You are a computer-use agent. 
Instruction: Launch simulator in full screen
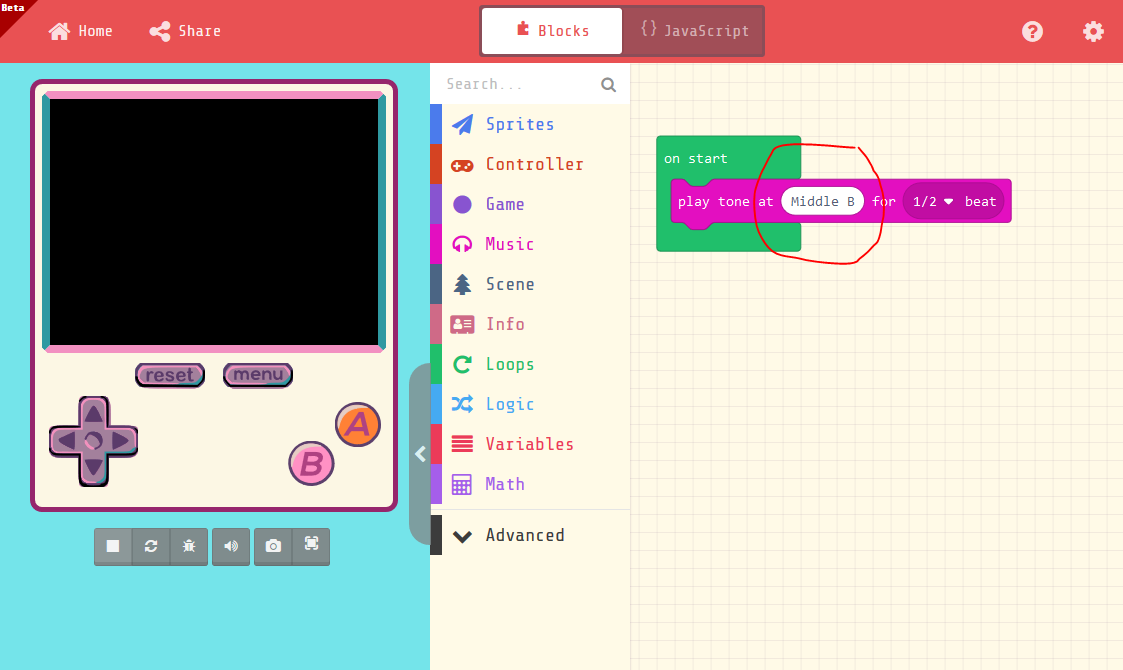coord(311,547)
